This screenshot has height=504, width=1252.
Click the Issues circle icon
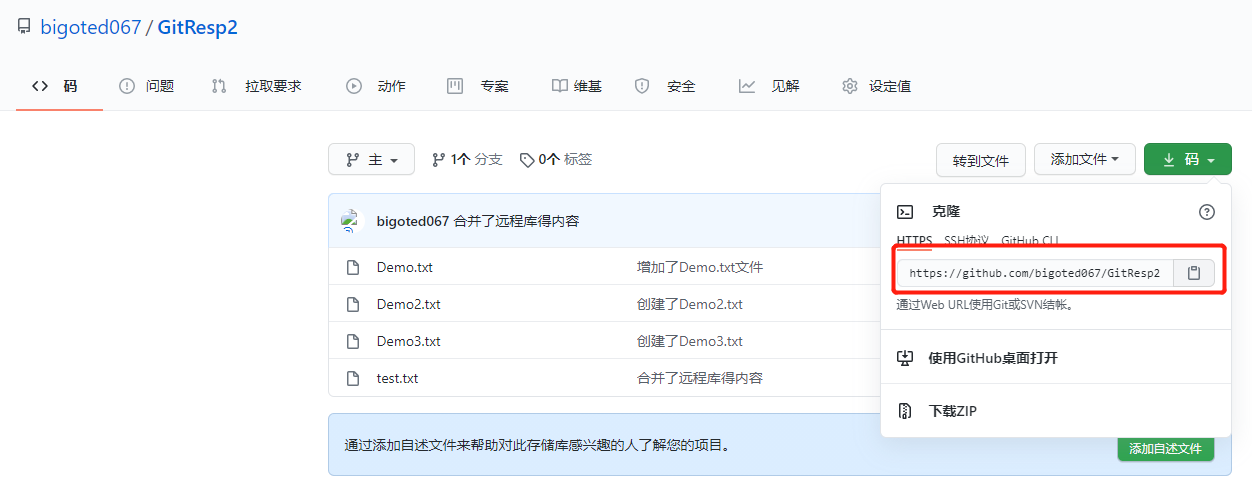[x=127, y=86]
